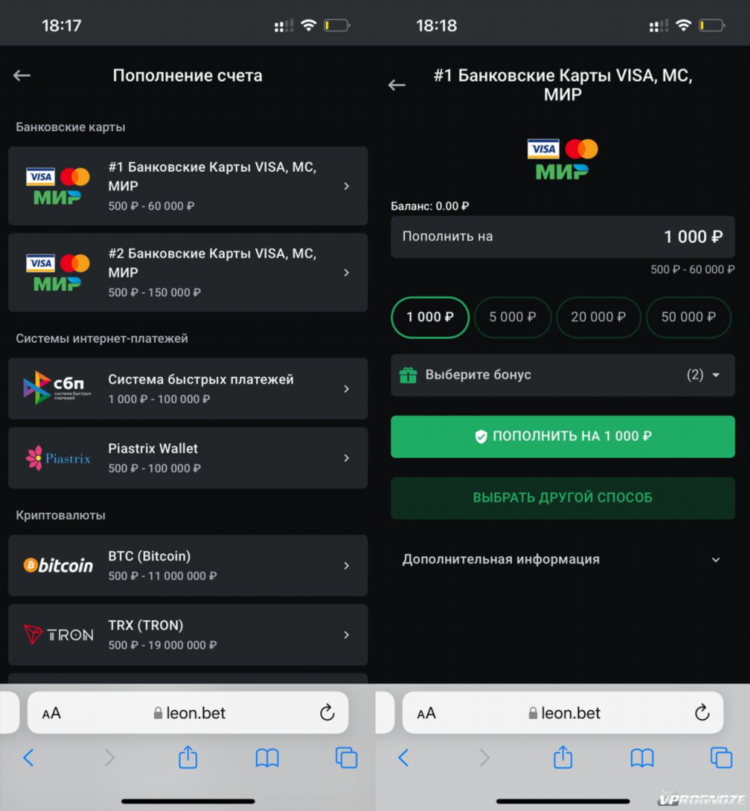
Task: Tap AA reader settings in left address bar
Action: [x=51, y=713]
